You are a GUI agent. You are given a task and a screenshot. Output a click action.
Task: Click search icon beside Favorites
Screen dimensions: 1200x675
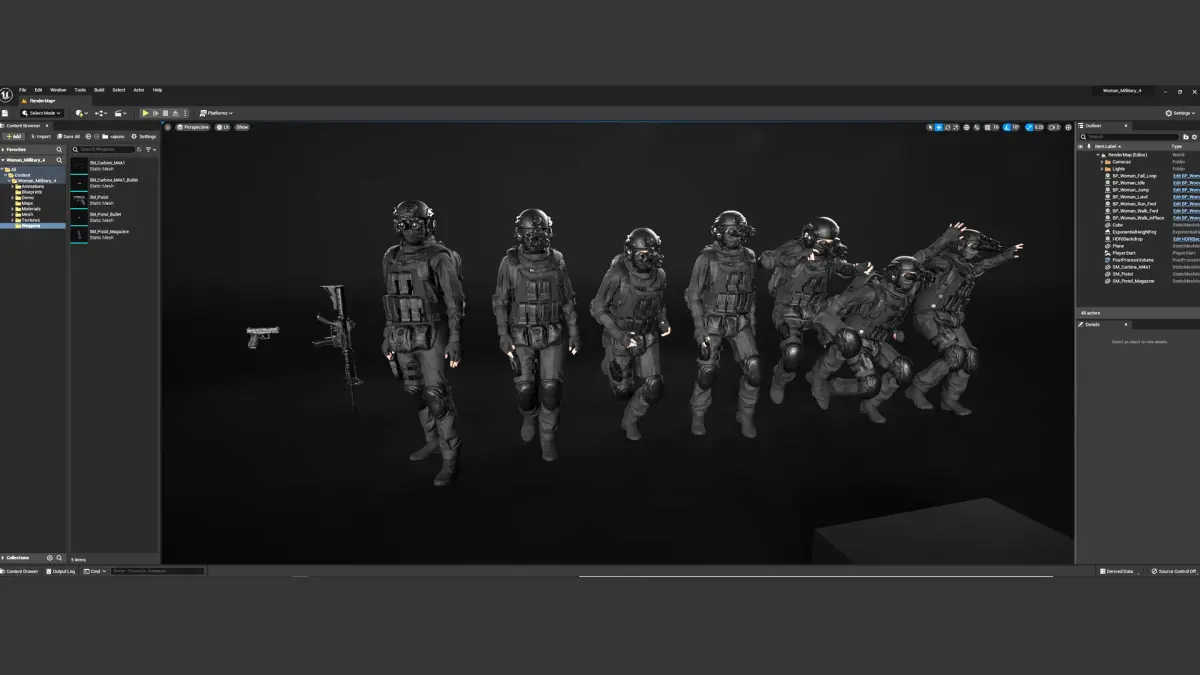[x=59, y=149]
